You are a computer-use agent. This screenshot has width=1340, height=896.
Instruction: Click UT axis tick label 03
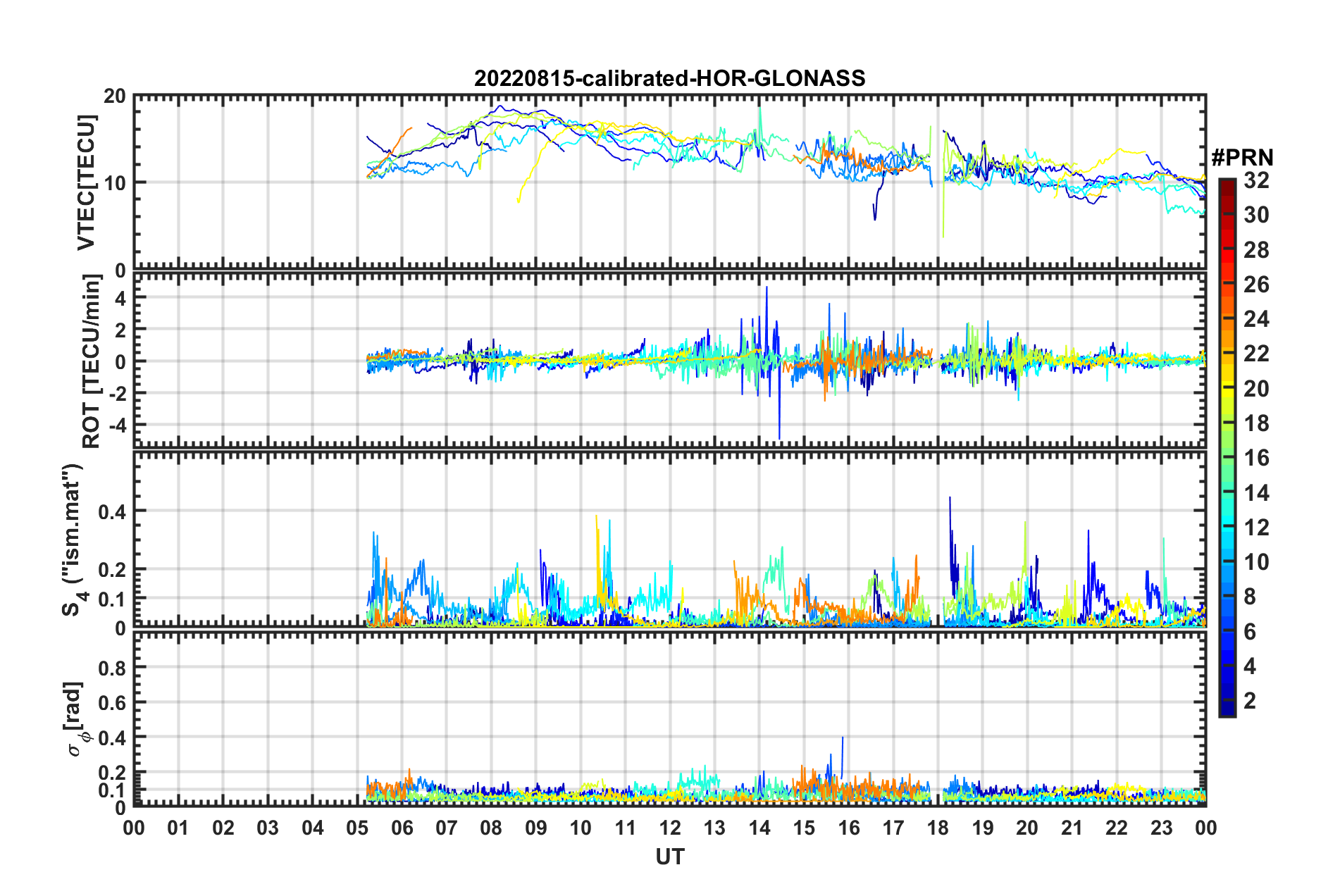tap(268, 828)
